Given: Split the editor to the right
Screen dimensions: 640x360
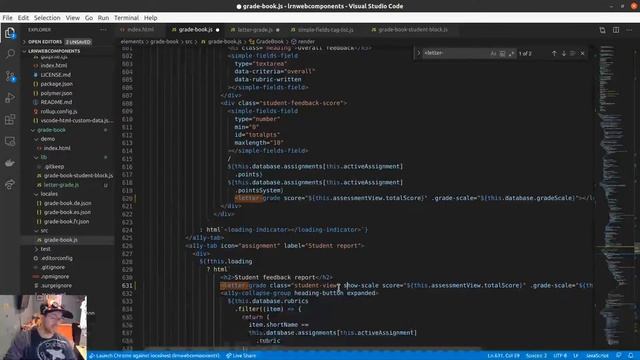Looking at the screenshot, I should coord(616,30).
